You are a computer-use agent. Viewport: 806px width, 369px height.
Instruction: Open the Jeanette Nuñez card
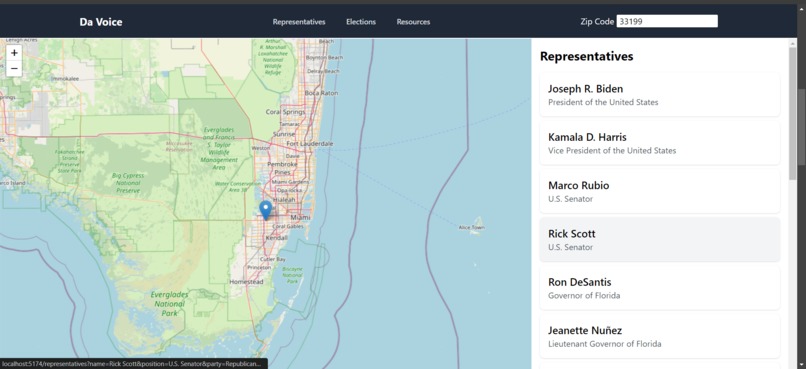[x=660, y=336]
